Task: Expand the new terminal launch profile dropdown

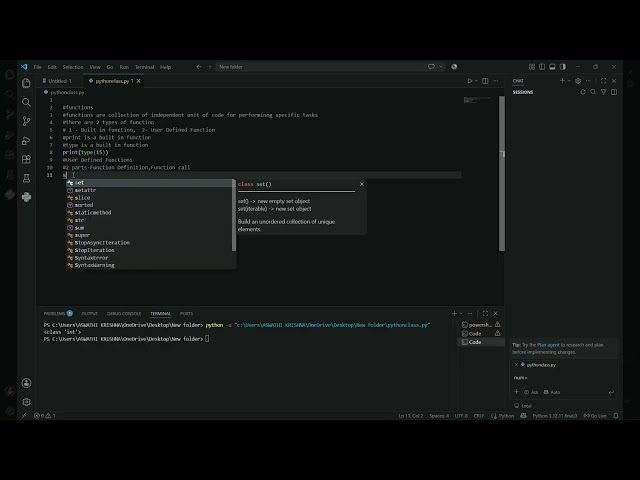Action: (x=461, y=313)
